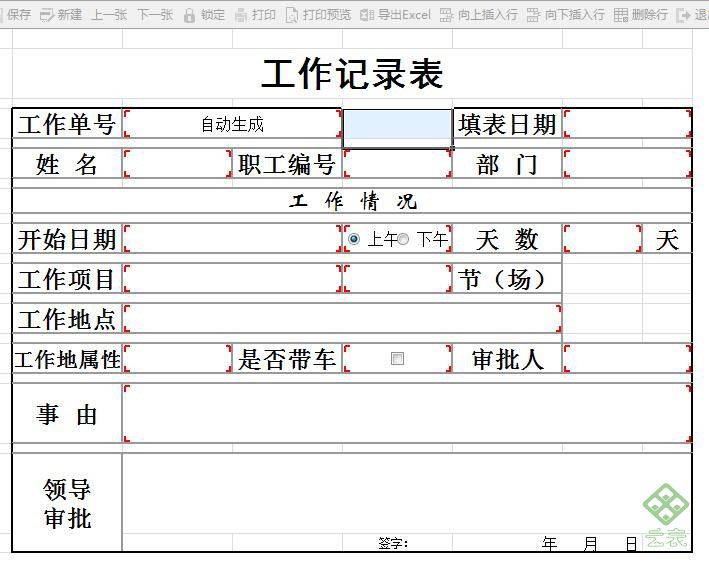Screen dimensions: 709x569
Task: Click the 锁定 lock icon
Action: (x=189, y=15)
